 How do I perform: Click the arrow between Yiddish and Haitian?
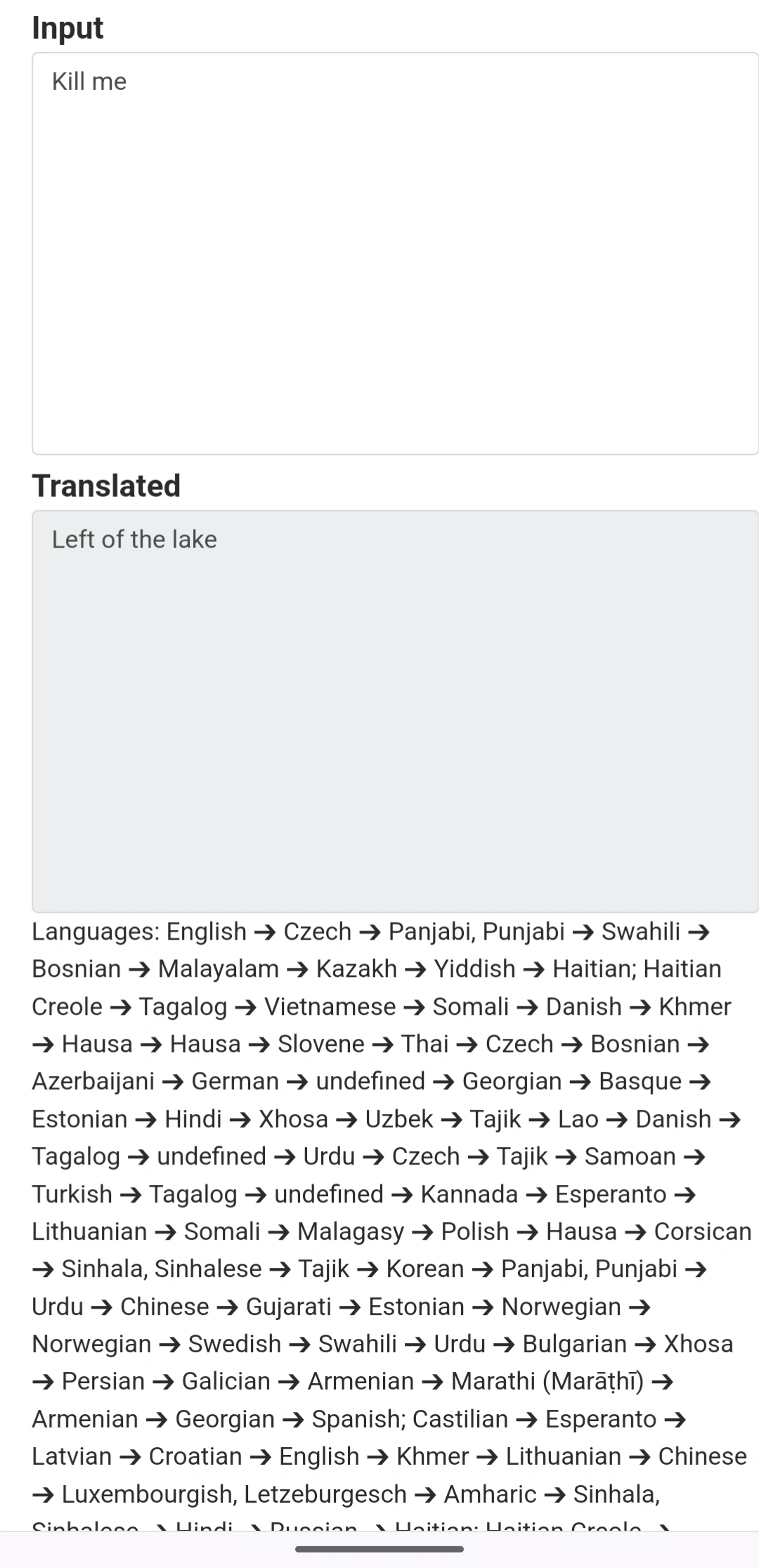(533, 968)
